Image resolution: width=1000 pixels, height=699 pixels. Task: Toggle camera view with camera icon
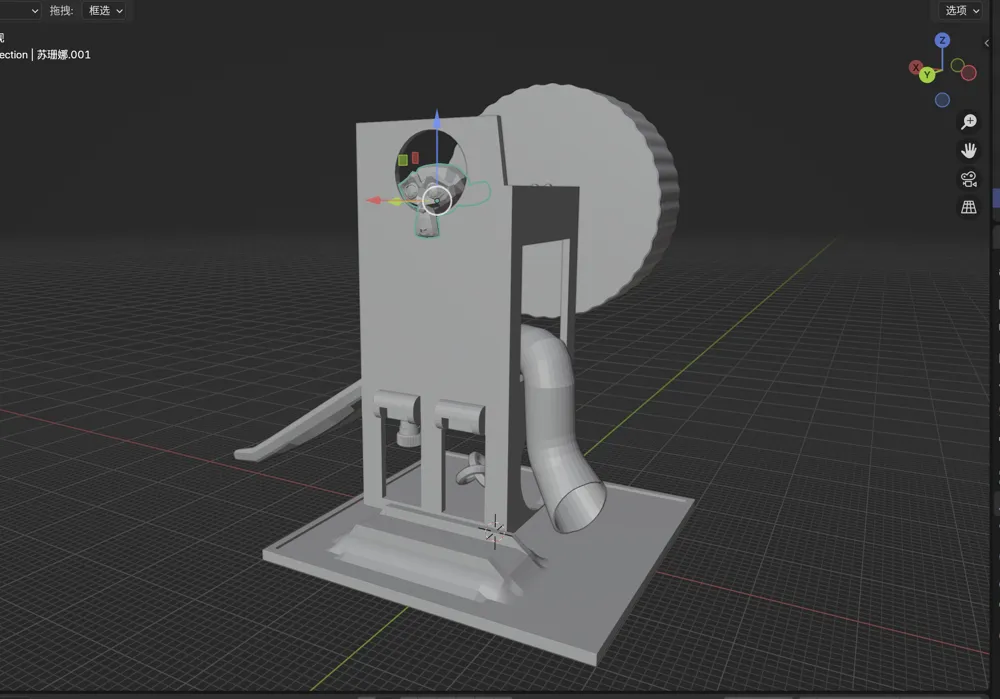click(968, 179)
